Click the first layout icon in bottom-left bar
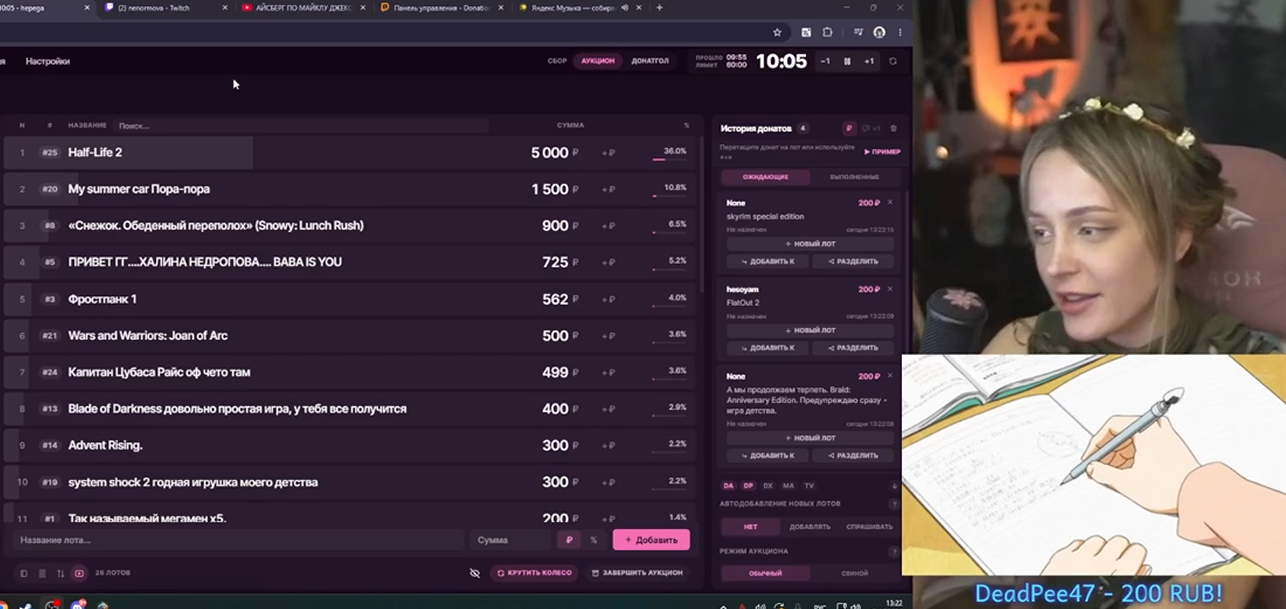The width and height of the screenshot is (1286, 609). click(x=24, y=573)
